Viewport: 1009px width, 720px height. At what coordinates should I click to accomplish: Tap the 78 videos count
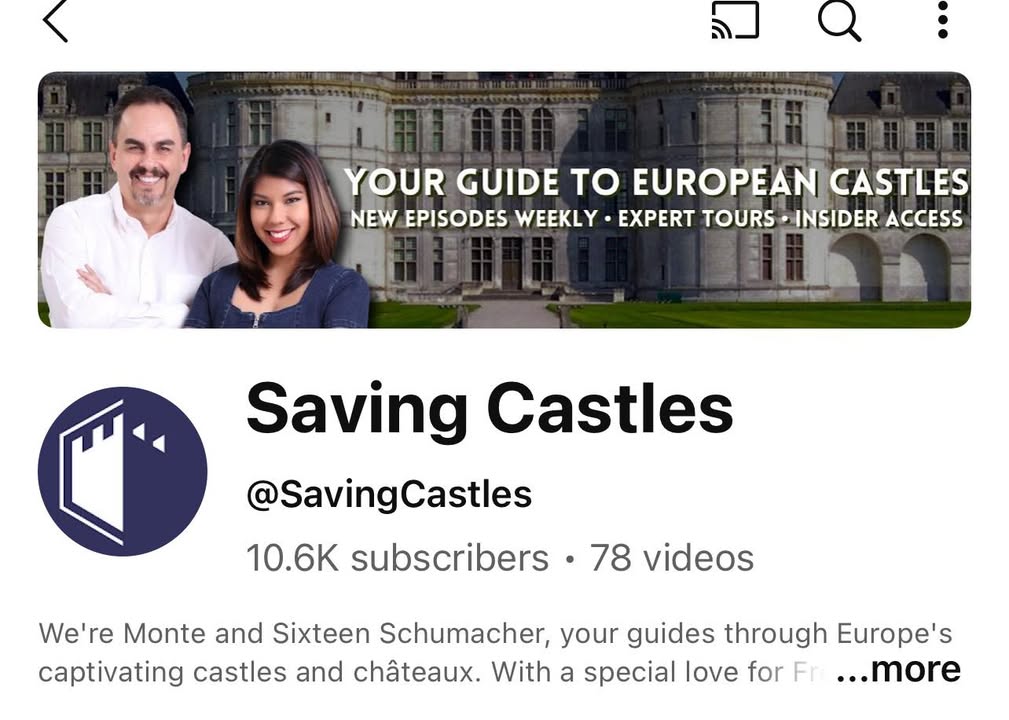click(672, 558)
